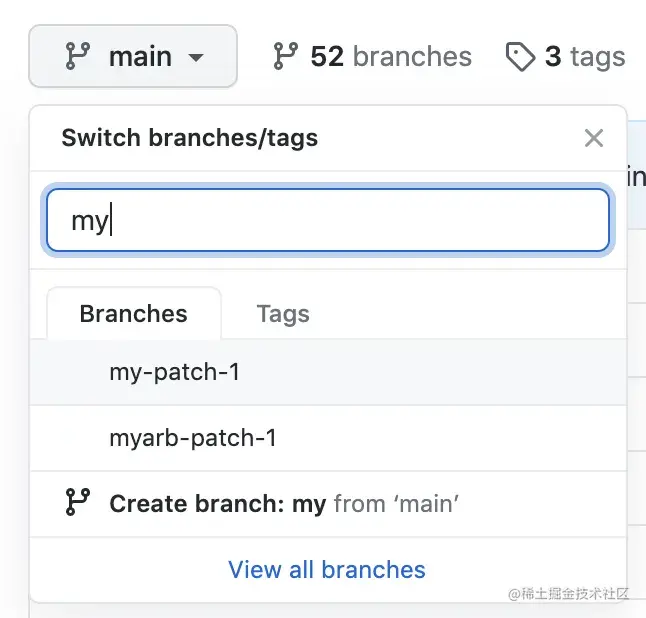Click the Switch branches/tags header title
The width and height of the screenshot is (646, 618).
190,138
